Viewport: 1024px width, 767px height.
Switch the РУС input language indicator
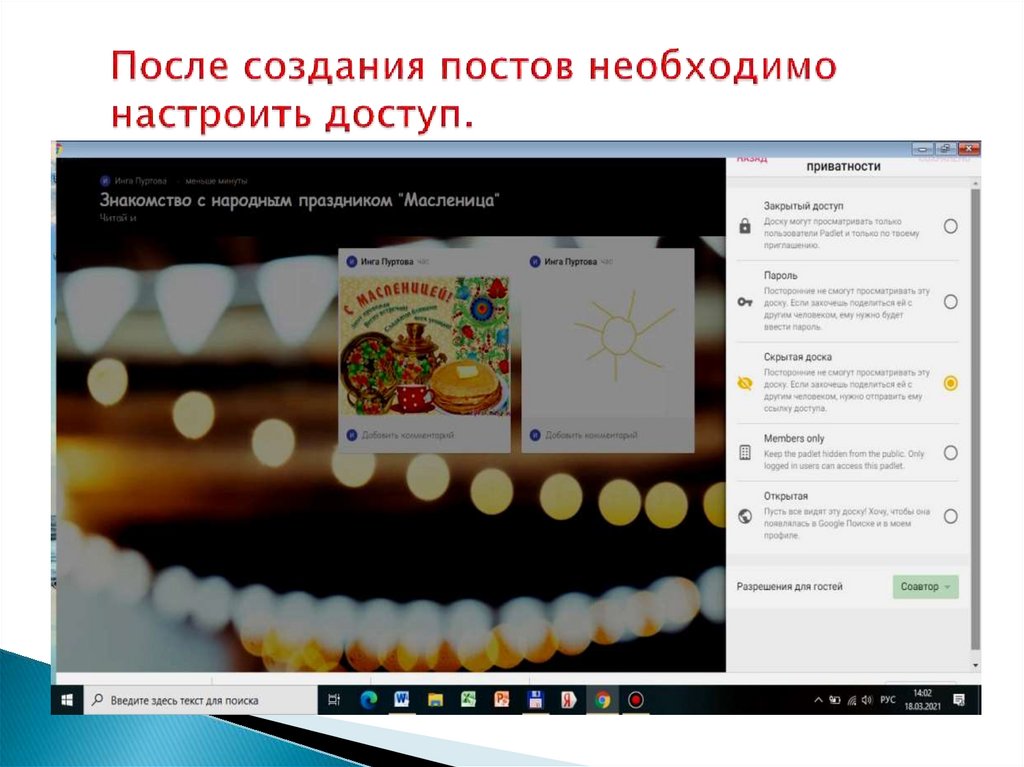click(888, 700)
